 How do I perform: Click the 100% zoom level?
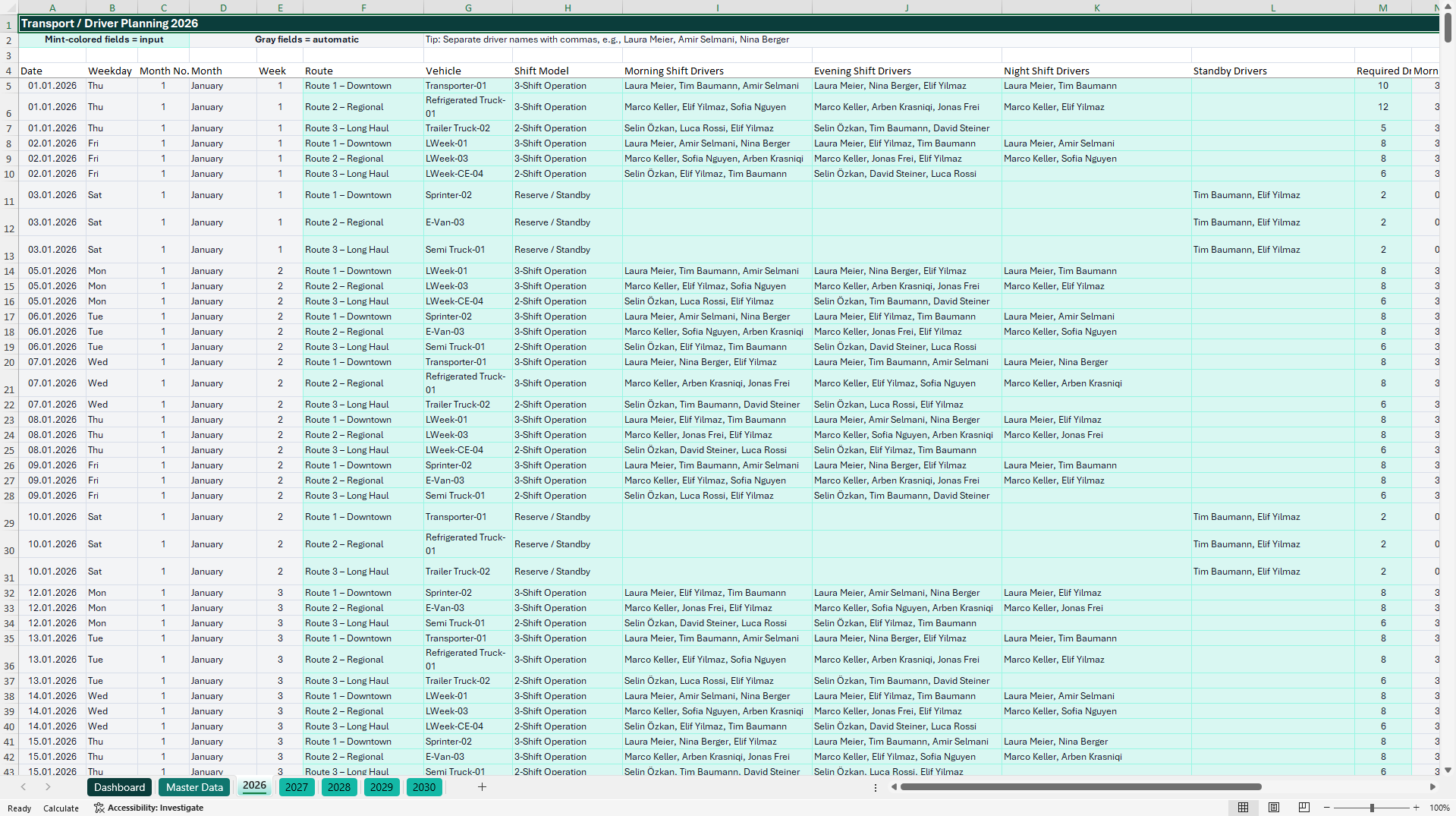point(1439,808)
